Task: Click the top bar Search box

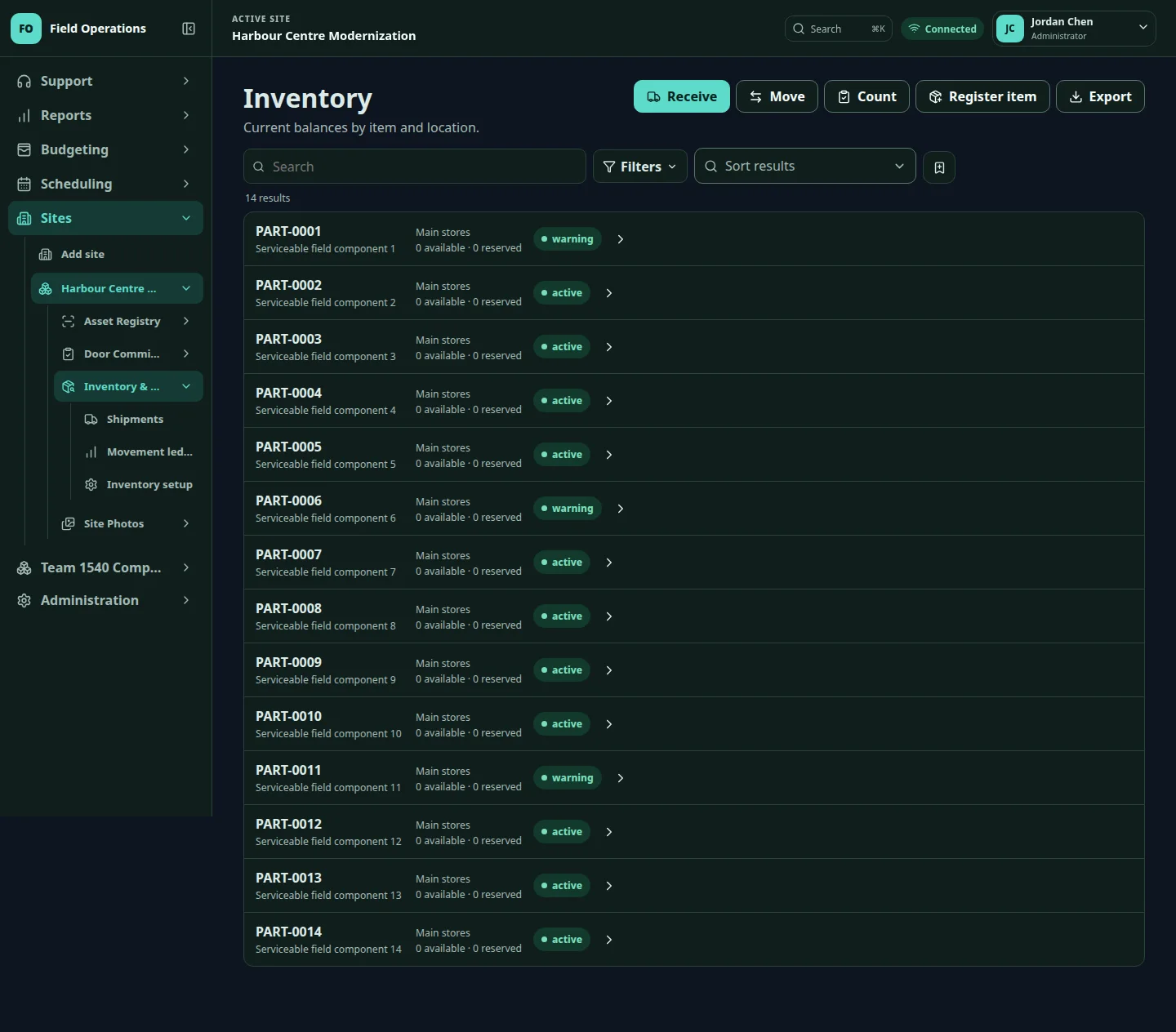Action: pos(839,29)
